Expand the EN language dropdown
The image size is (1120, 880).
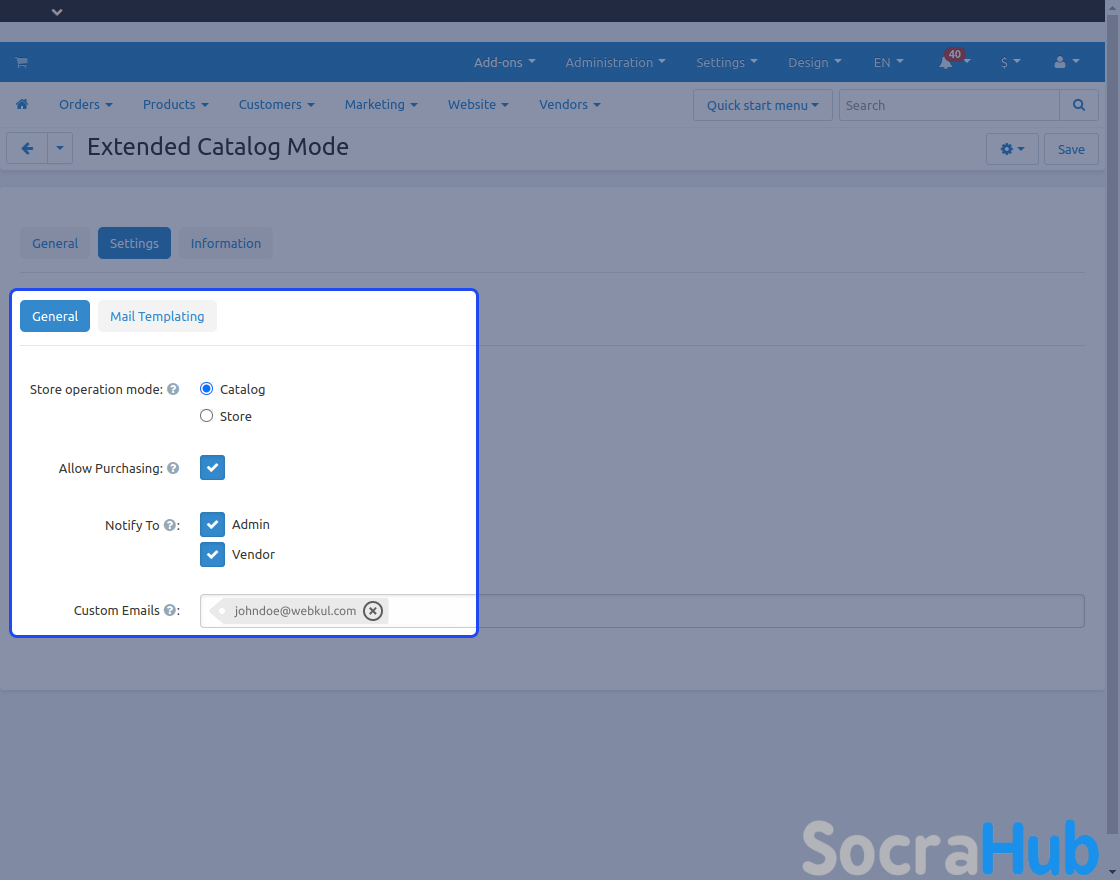[888, 62]
